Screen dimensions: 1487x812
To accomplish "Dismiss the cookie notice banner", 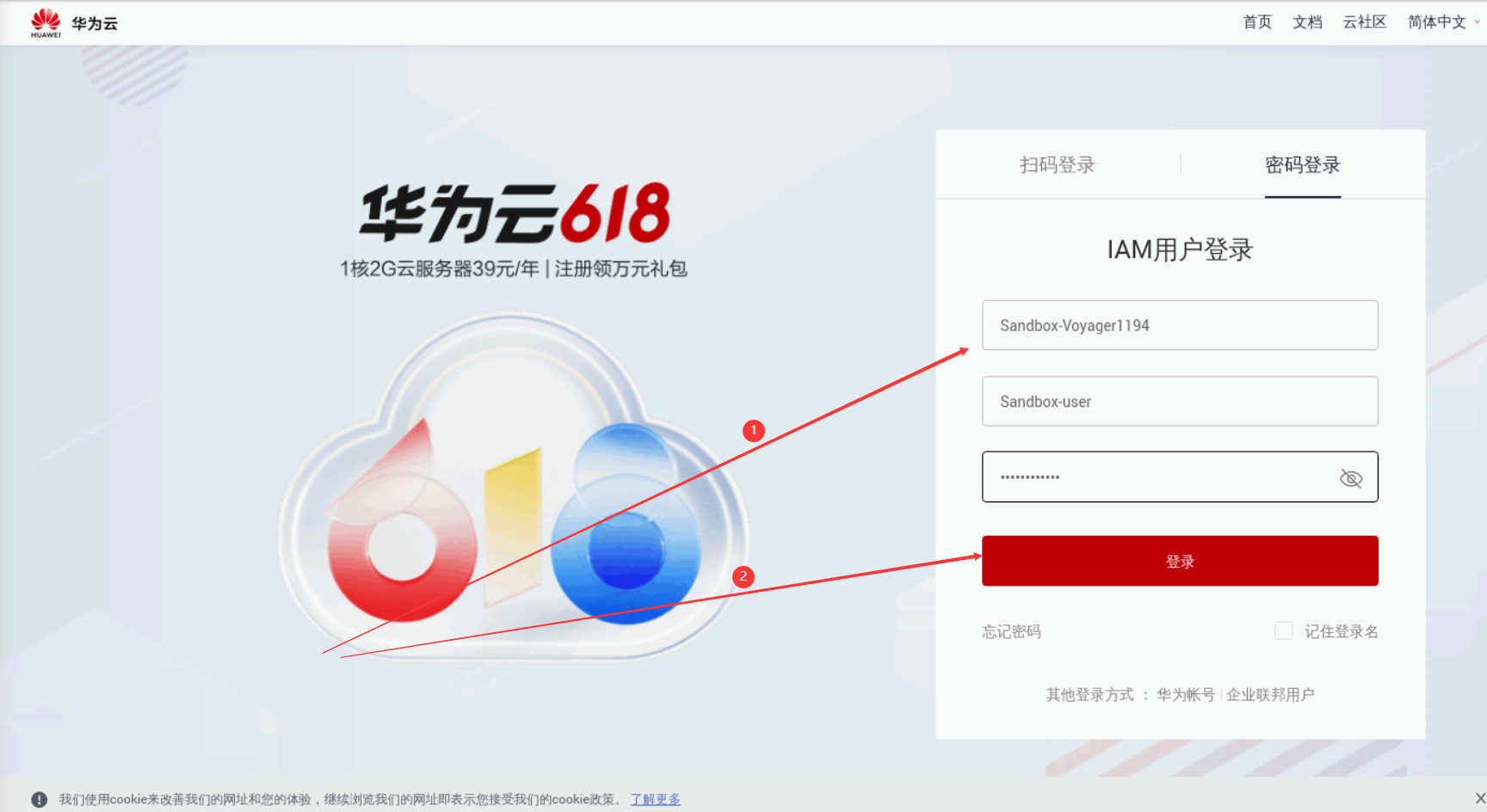I will [x=1480, y=798].
